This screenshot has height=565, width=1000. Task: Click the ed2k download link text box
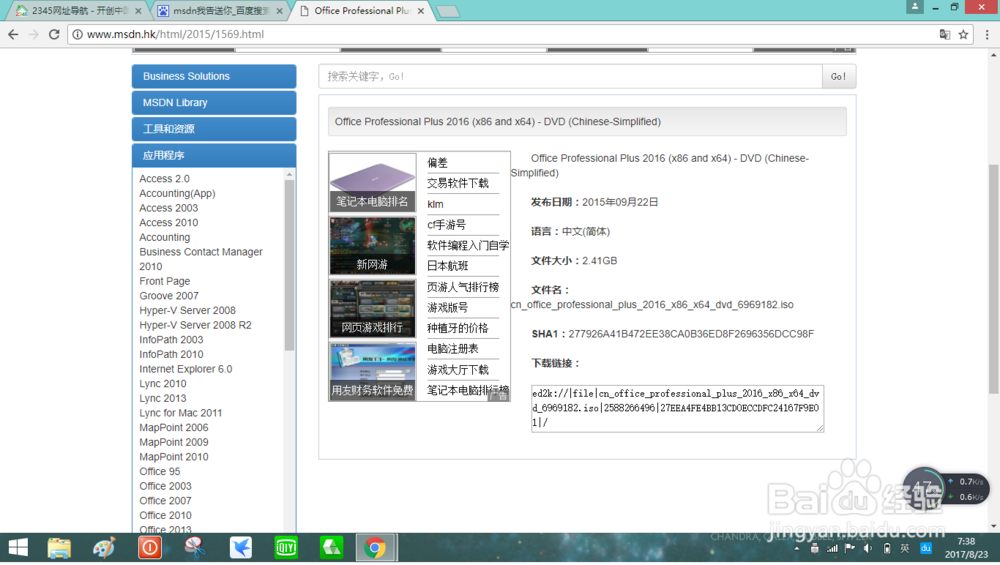[677, 409]
